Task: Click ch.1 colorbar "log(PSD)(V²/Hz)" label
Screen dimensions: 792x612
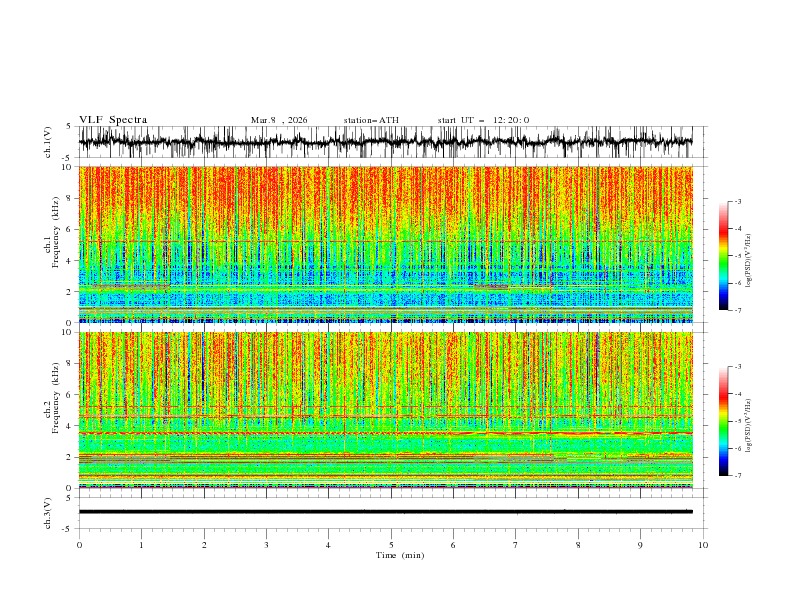Action: tap(749, 261)
